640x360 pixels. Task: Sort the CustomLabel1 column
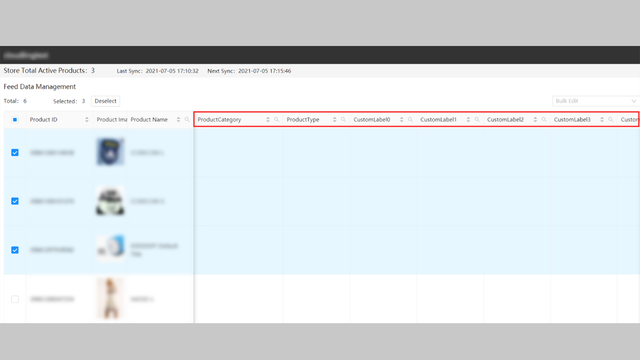point(468,120)
